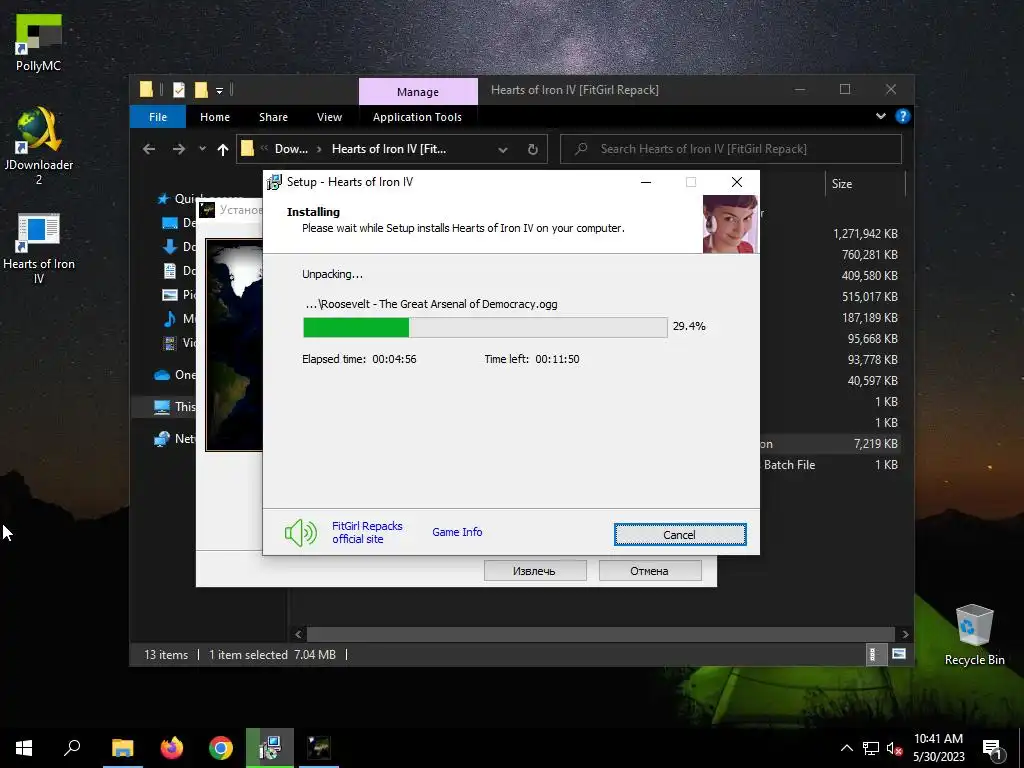Activate the setup installer taskbar icon
Screen dimensions: 1024x768
(270, 748)
